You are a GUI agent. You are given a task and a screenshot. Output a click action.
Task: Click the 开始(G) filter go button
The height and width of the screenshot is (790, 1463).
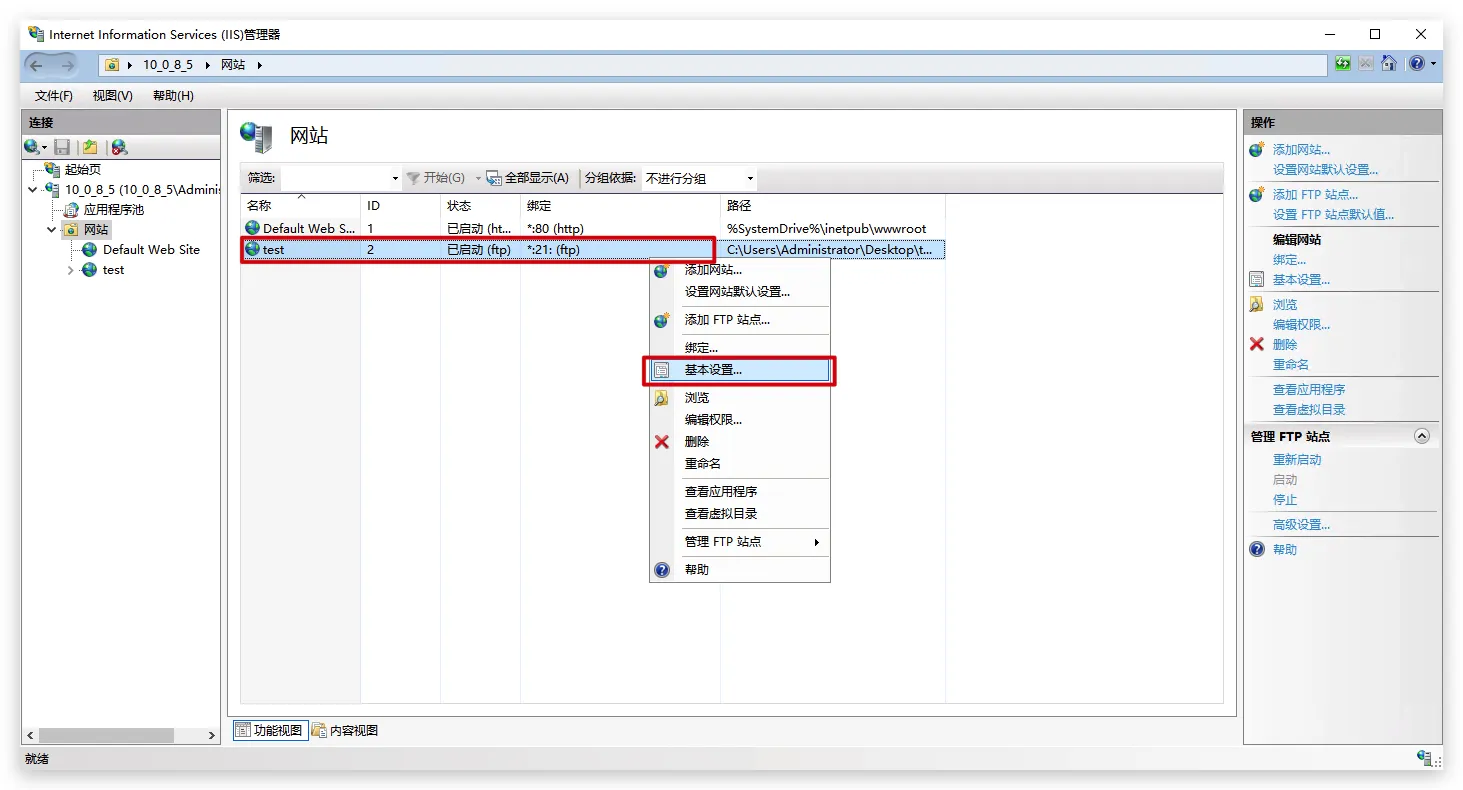[436, 178]
